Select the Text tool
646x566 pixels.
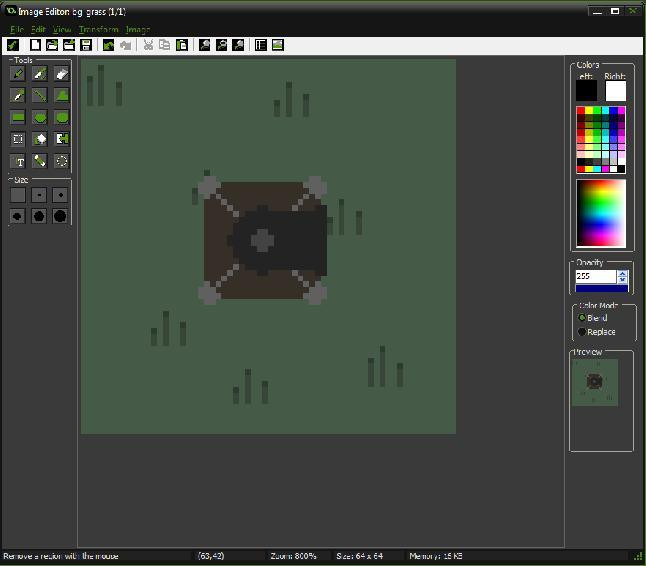(x=18, y=161)
